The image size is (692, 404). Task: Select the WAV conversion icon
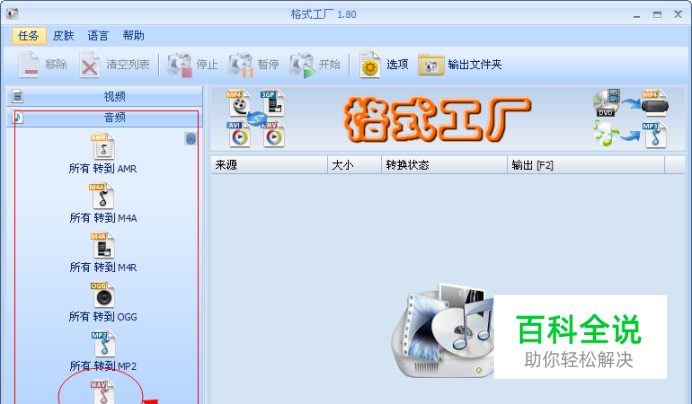(103, 392)
